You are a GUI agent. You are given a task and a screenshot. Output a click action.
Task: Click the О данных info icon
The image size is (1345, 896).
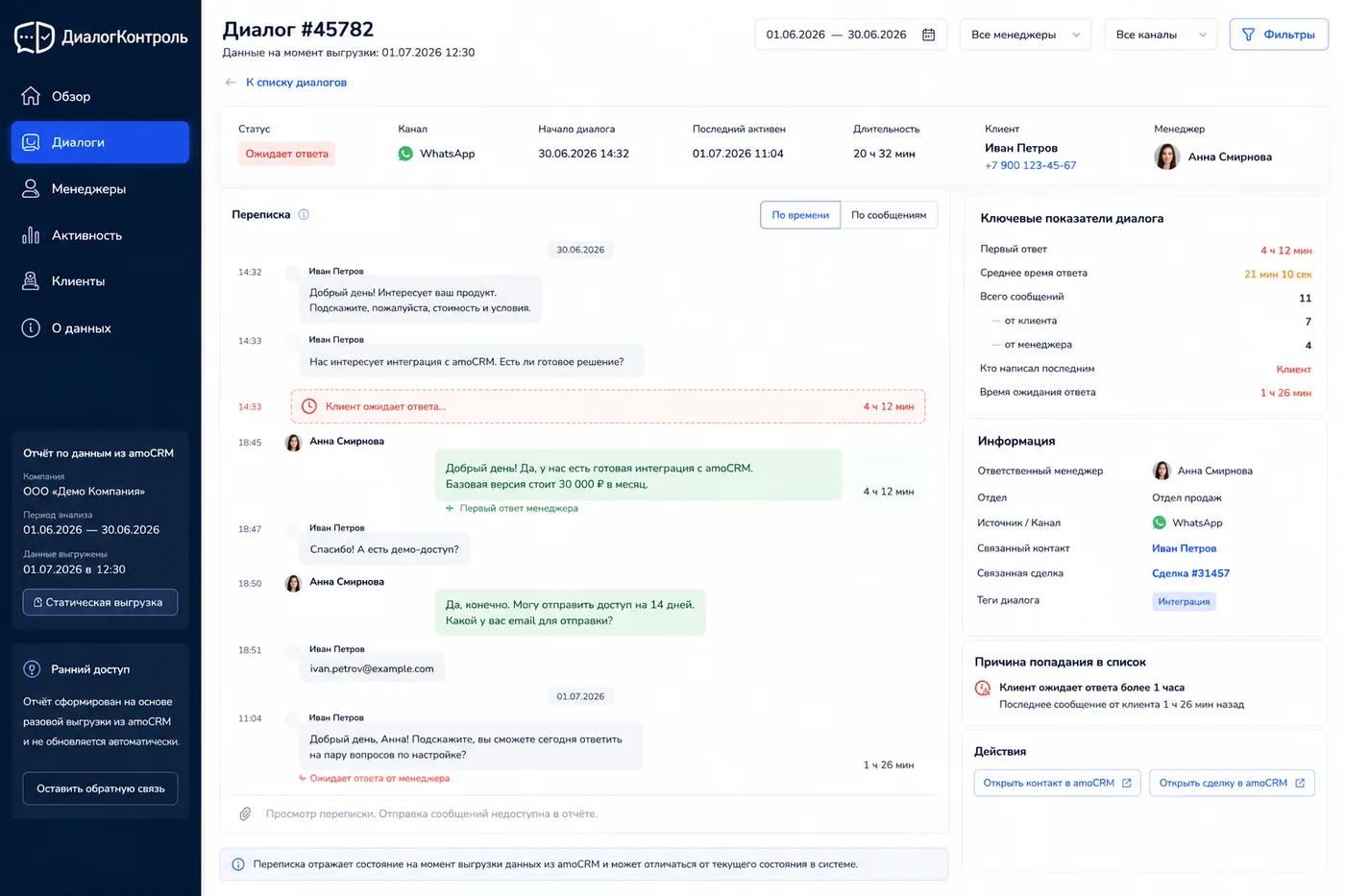[x=31, y=328]
